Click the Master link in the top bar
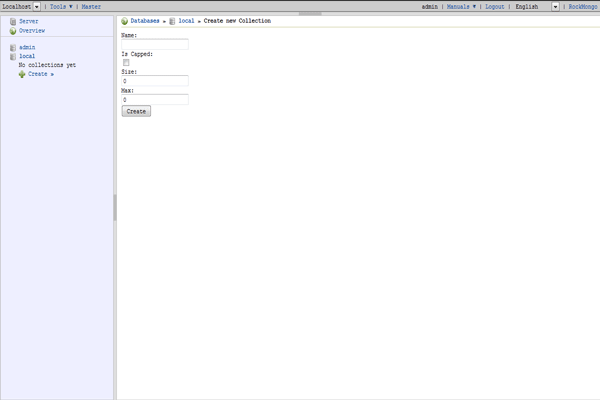 pyautogui.click(x=91, y=6)
